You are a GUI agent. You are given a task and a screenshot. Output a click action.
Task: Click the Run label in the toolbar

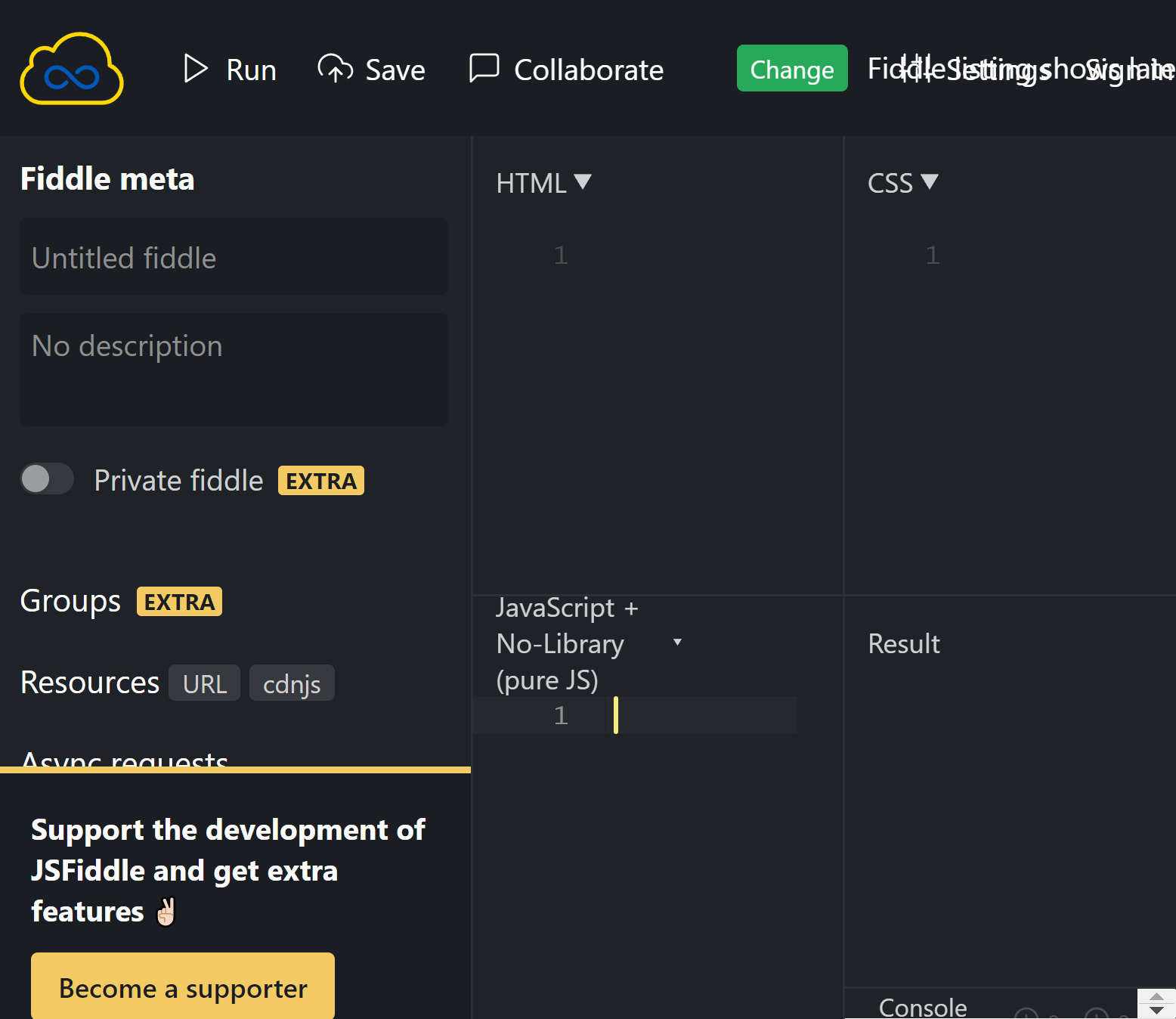tap(251, 70)
